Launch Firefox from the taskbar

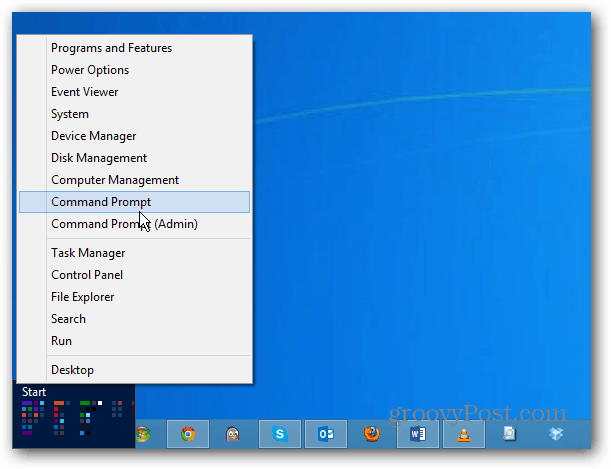click(x=372, y=434)
